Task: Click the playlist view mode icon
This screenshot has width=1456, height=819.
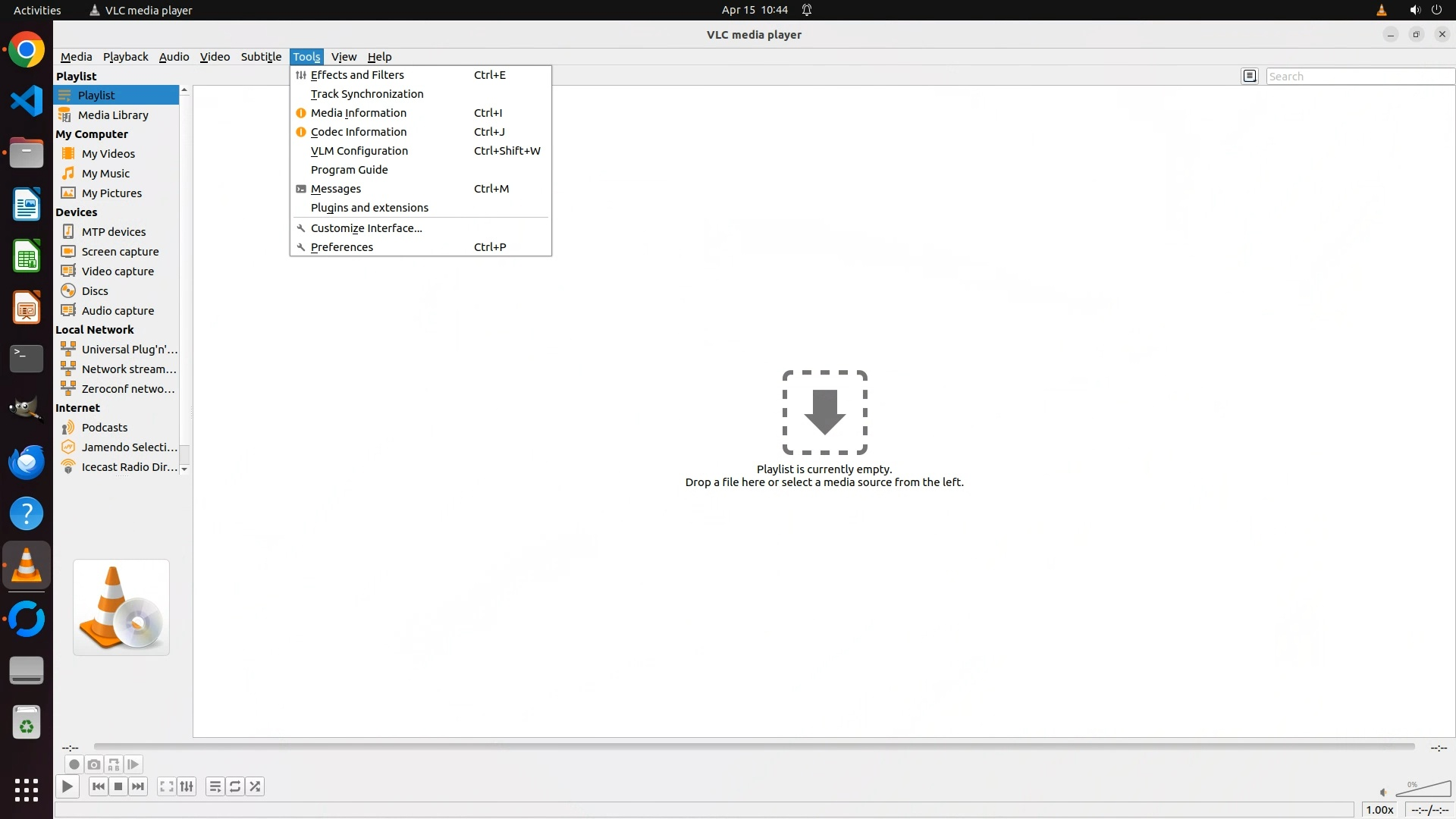Action: pyautogui.click(x=1250, y=76)
